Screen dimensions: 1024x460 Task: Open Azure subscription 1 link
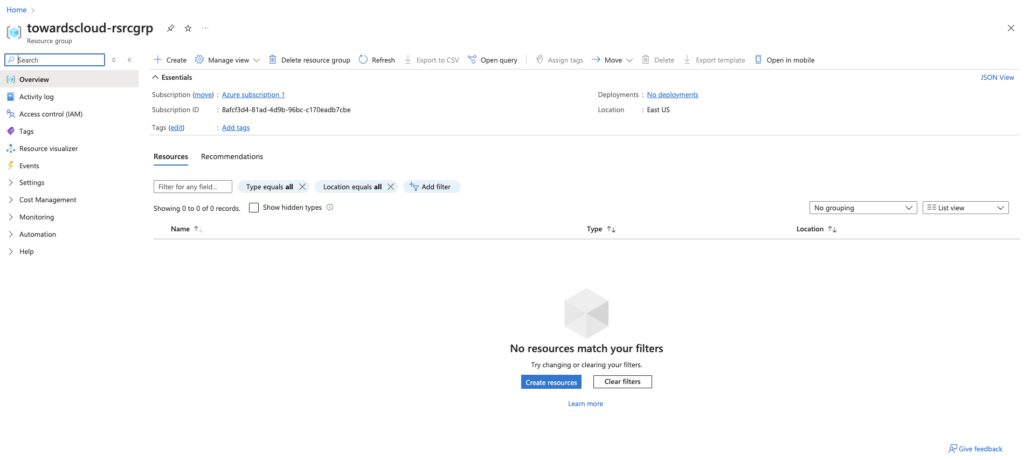click(x=253, y=95)
